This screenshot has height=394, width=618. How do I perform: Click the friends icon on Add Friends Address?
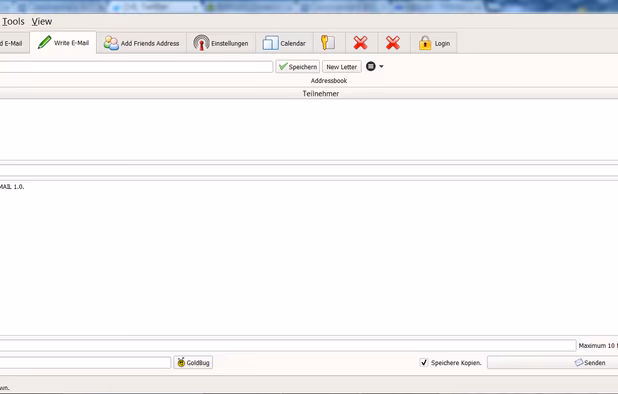[111, 43]
